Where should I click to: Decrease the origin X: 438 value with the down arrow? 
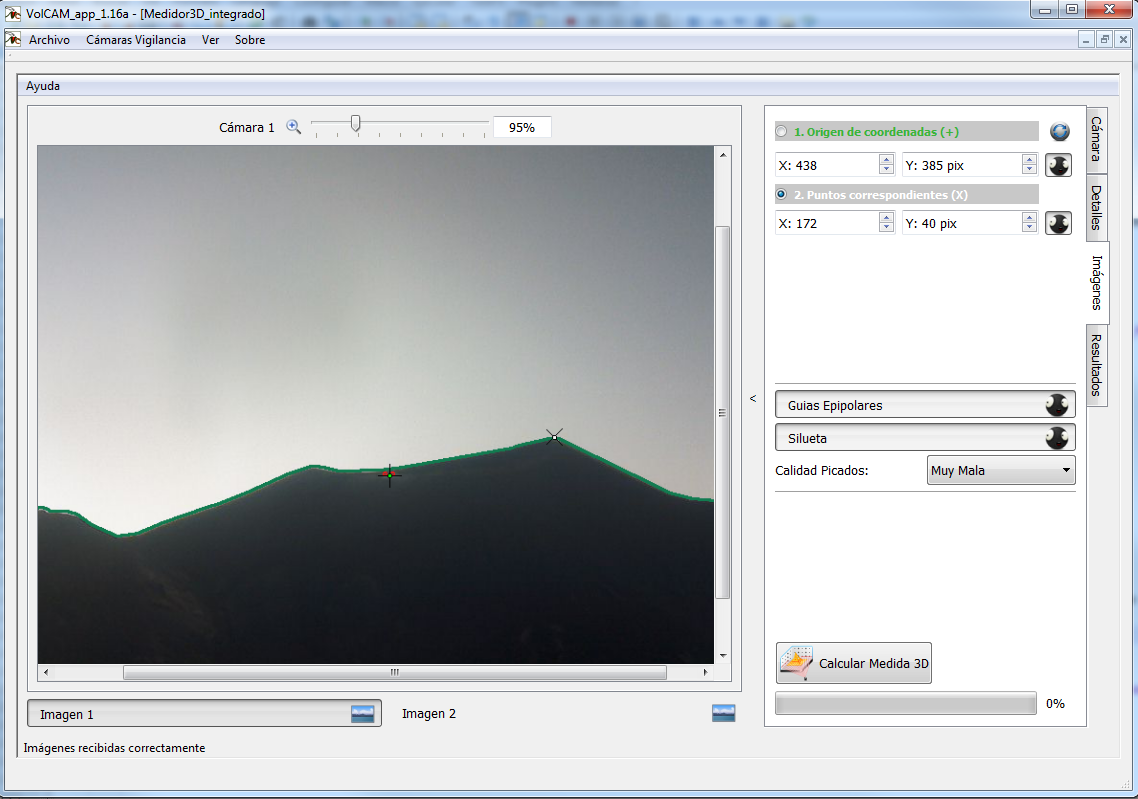pyautogui.click(x=886, y=170)
